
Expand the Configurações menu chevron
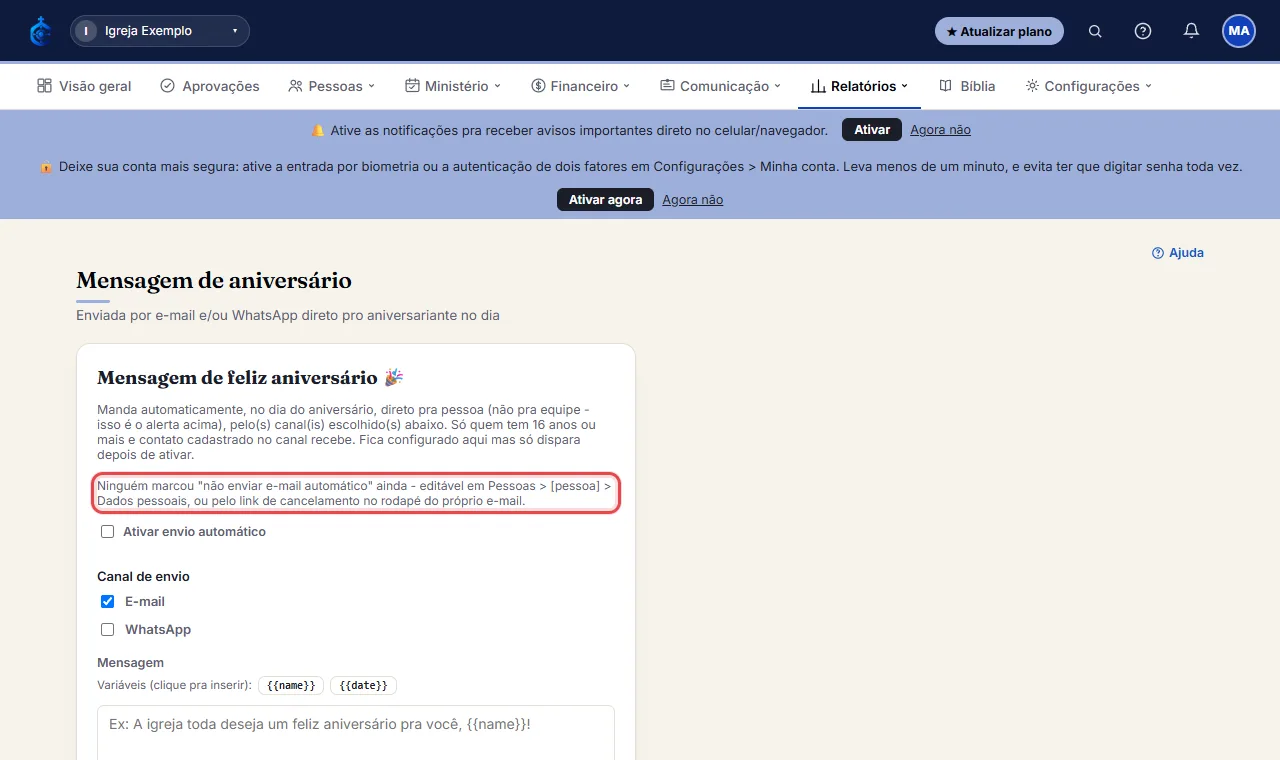tap(1148, 86)
